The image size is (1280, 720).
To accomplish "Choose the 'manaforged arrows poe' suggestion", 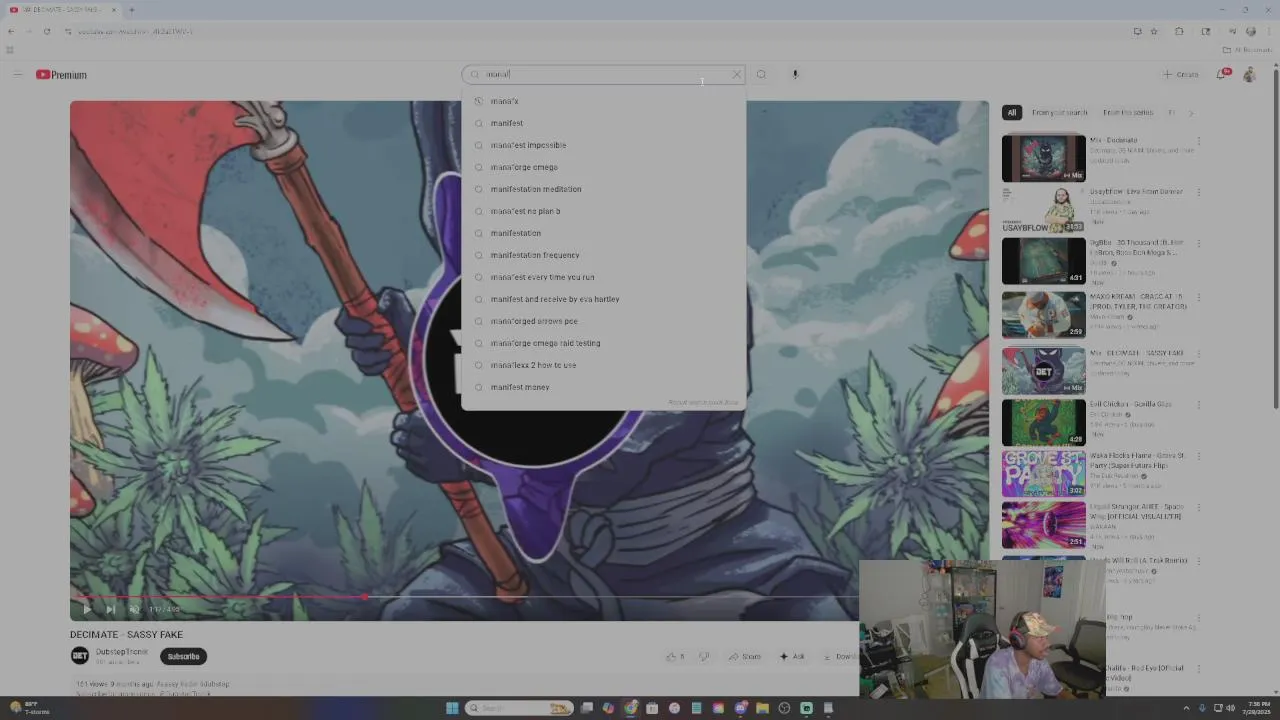I will [603, 321].
